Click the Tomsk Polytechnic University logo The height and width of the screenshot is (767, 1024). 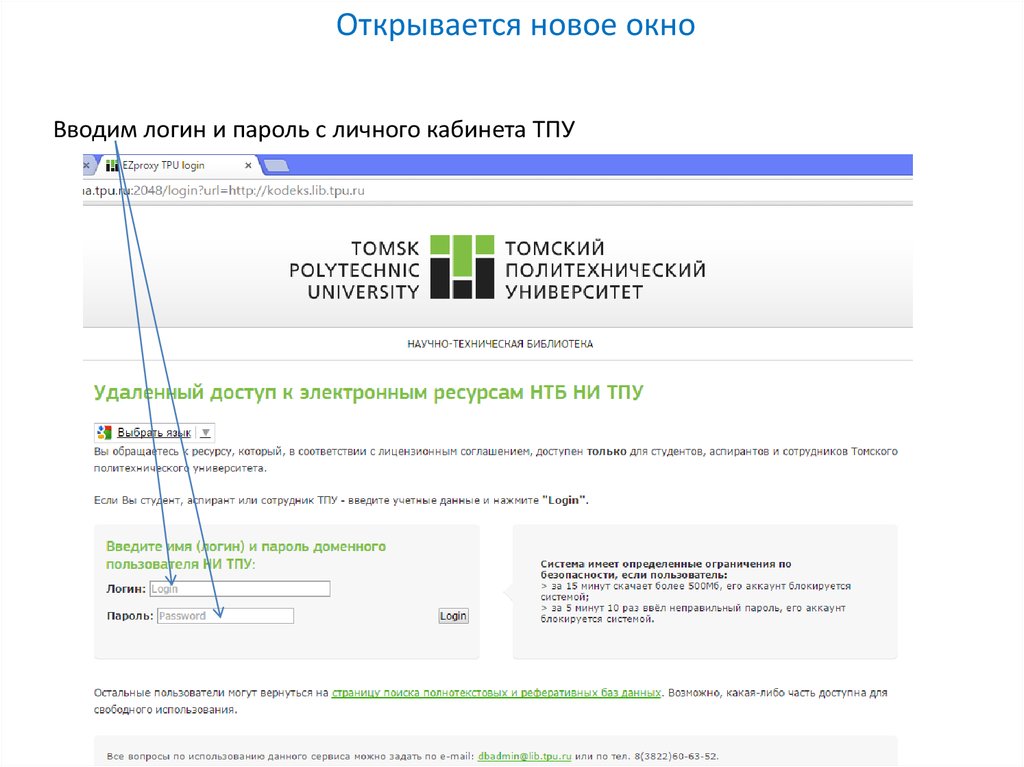462,267
